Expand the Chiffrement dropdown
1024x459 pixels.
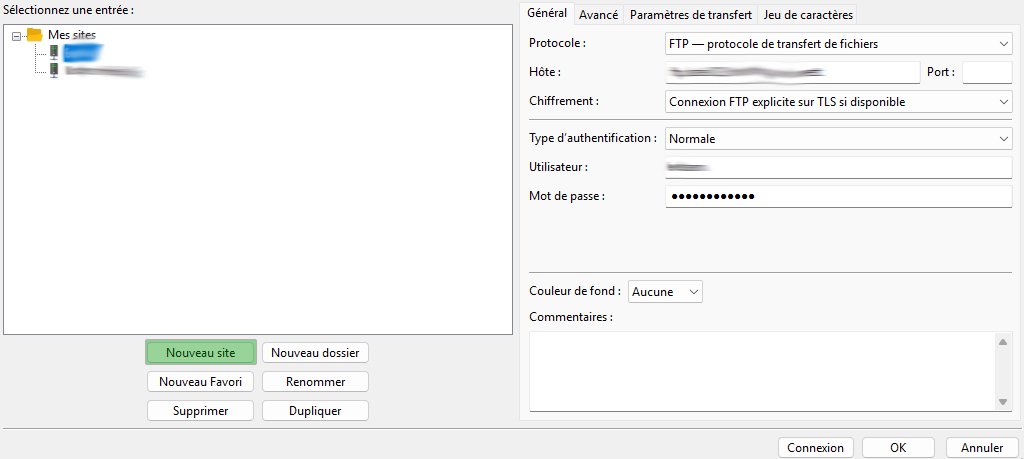pos(839,102)
